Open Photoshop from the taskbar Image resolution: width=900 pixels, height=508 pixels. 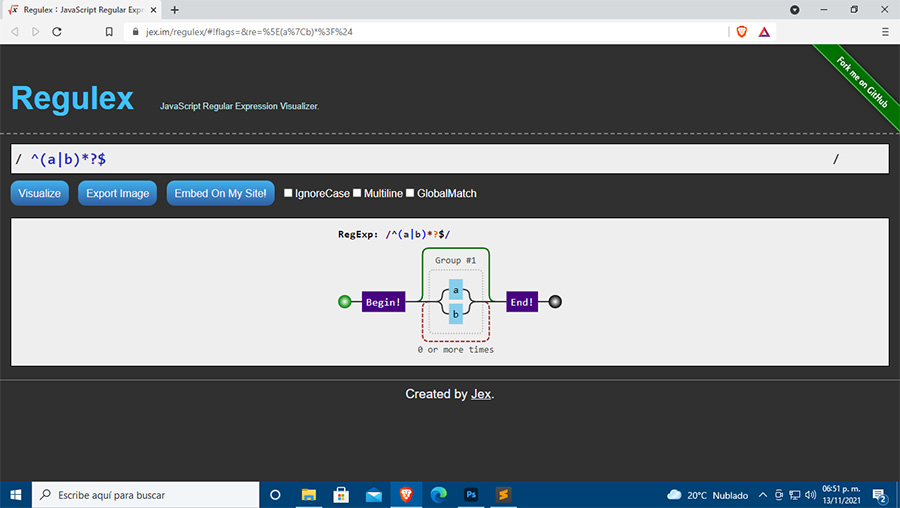[471, 494]
